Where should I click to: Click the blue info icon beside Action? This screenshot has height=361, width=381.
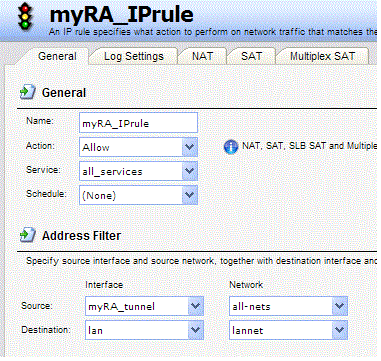pos(231,147)
